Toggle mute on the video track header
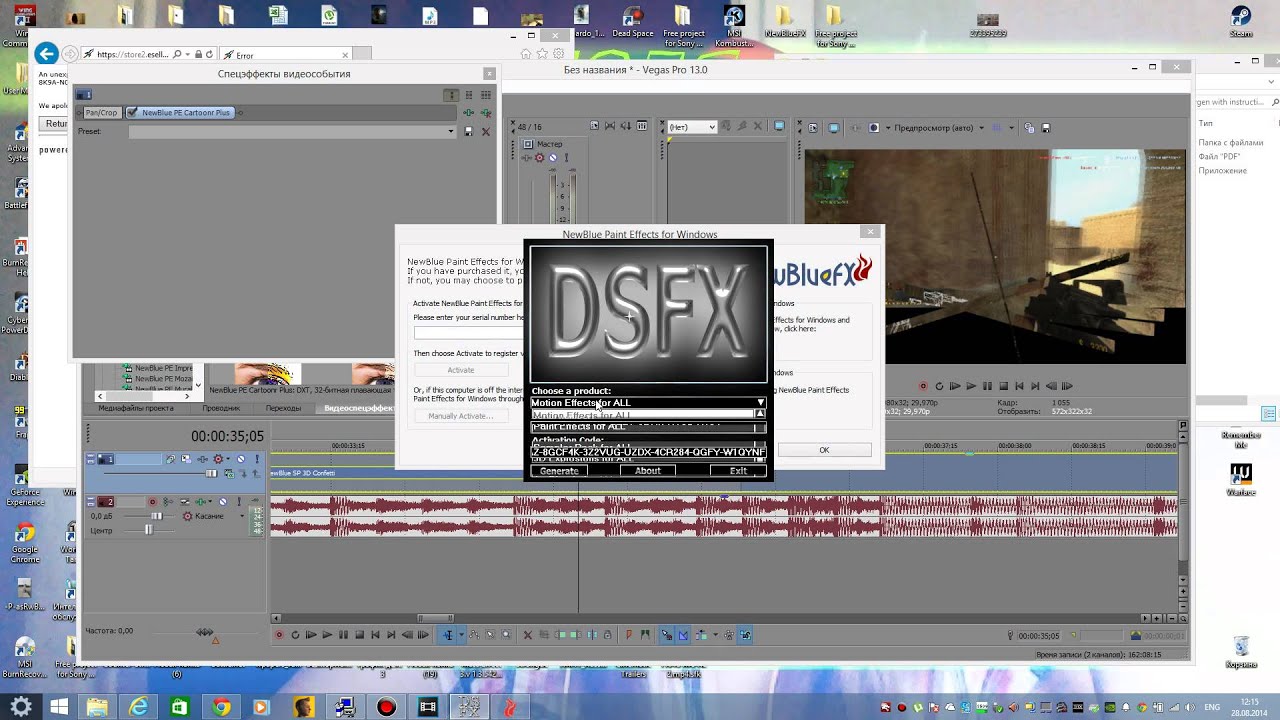Viewport: 1280px width, 720px height. pos(241,459)
